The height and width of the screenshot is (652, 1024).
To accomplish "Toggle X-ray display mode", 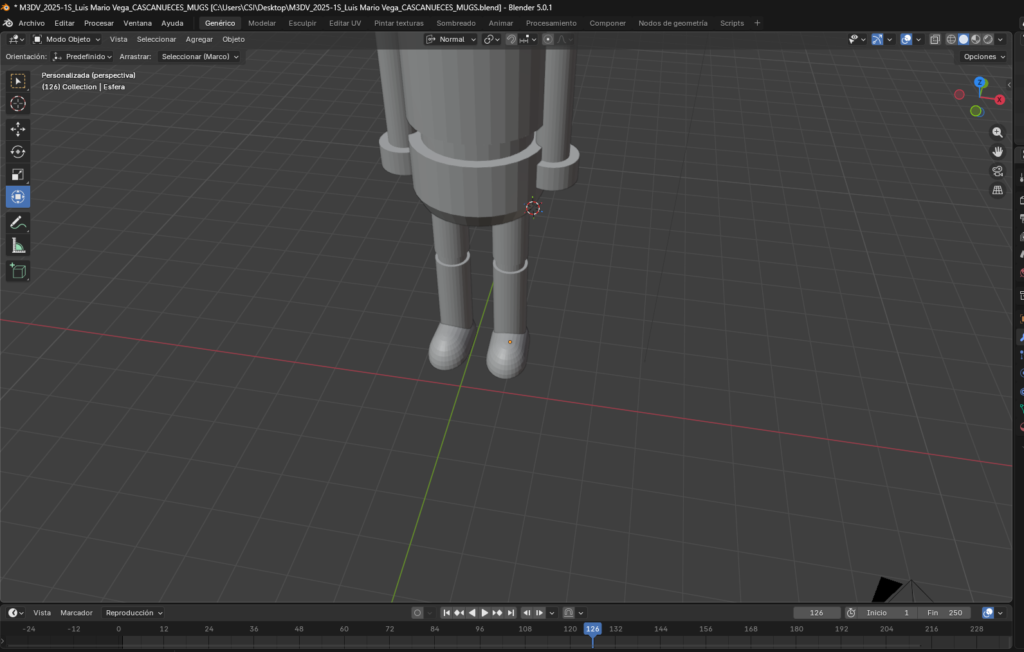I will (935, 39).
